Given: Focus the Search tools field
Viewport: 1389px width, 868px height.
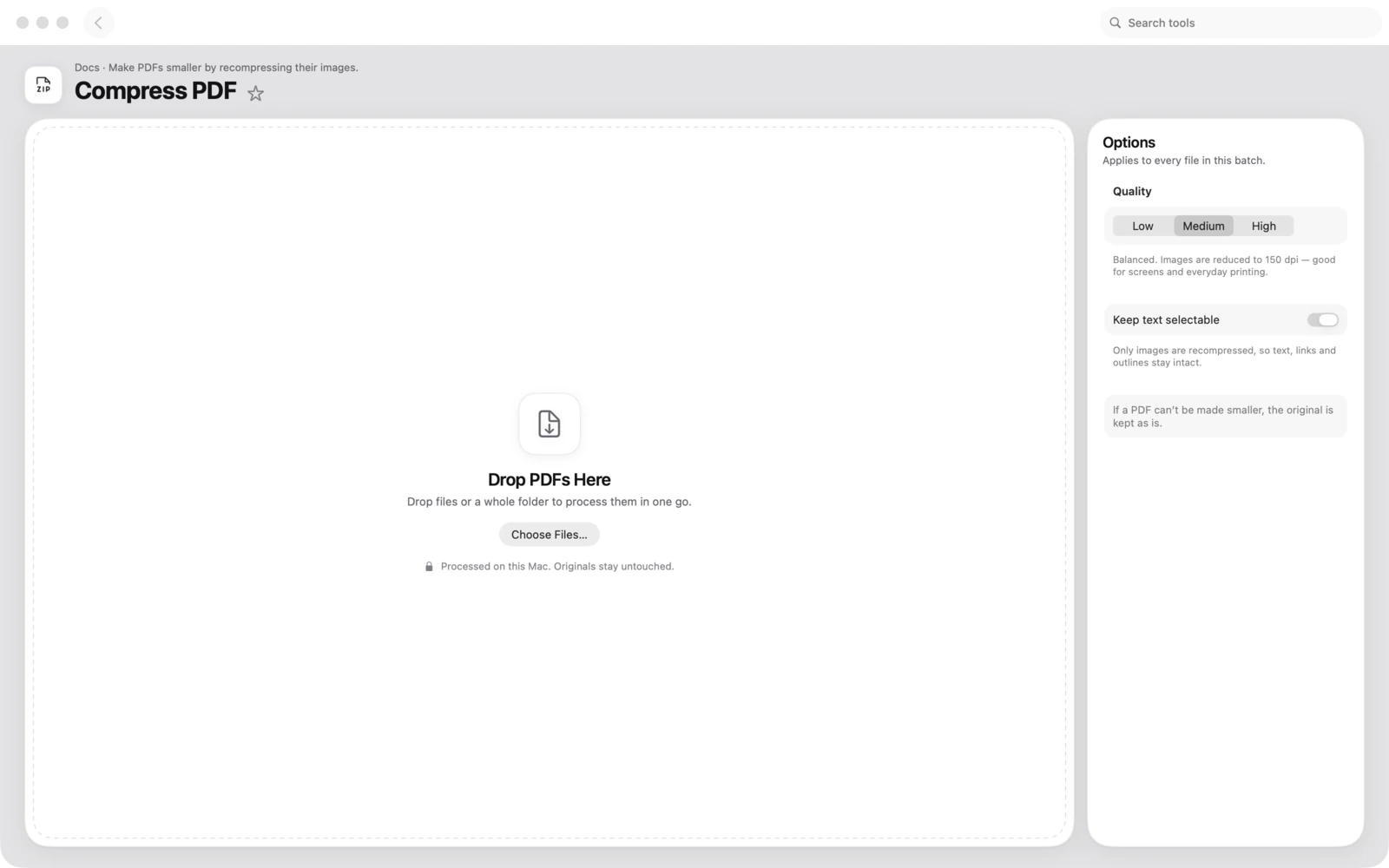Looking at the screenshot, I should click(1241, 23).
